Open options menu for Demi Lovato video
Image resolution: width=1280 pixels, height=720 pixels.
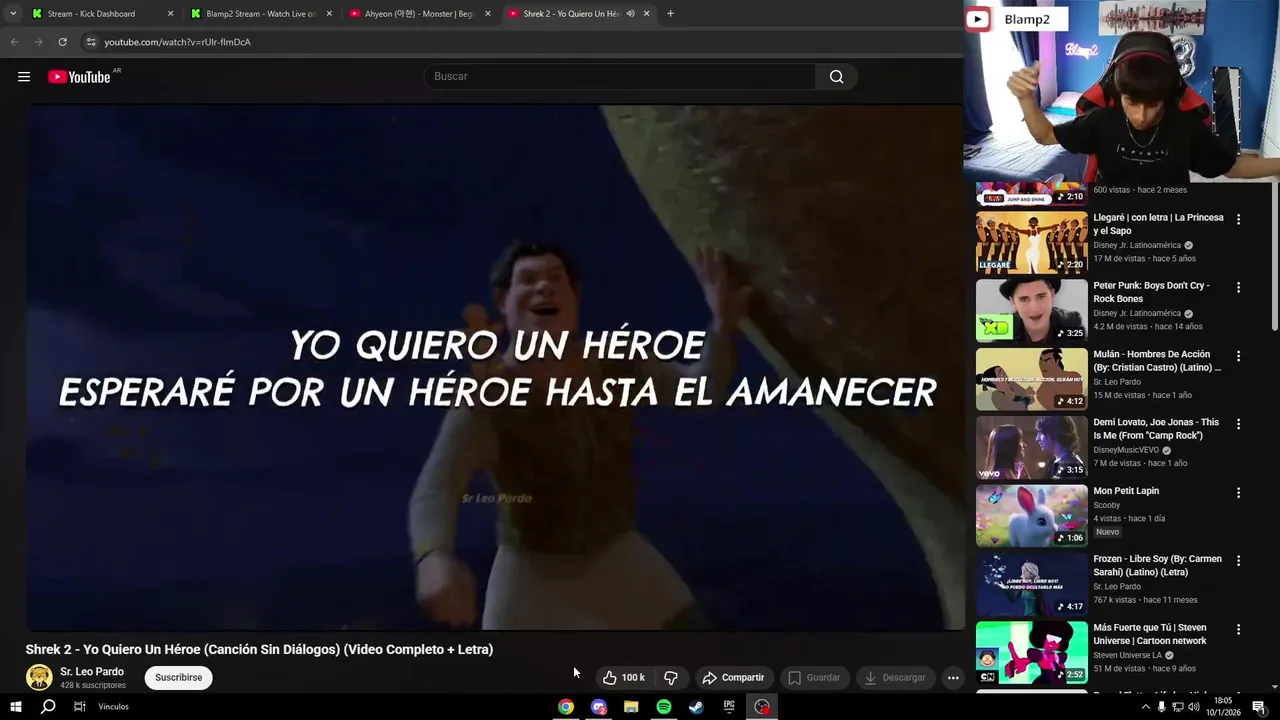[x=1238, y=424]
